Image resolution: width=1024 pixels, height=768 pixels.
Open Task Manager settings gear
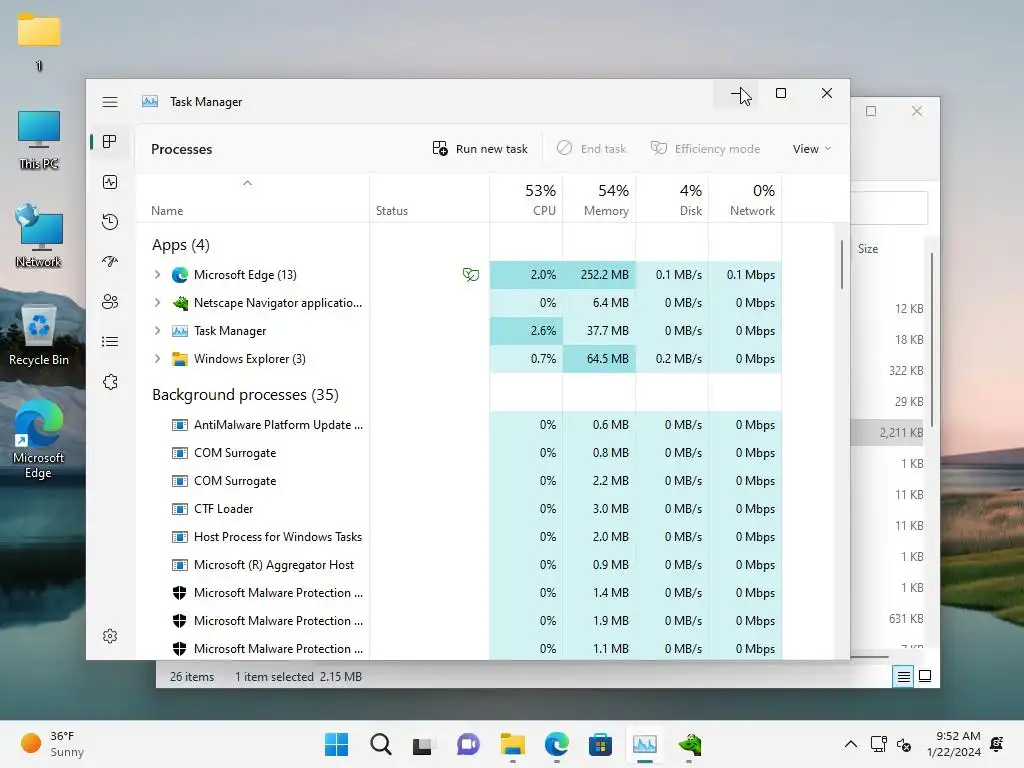110,636
